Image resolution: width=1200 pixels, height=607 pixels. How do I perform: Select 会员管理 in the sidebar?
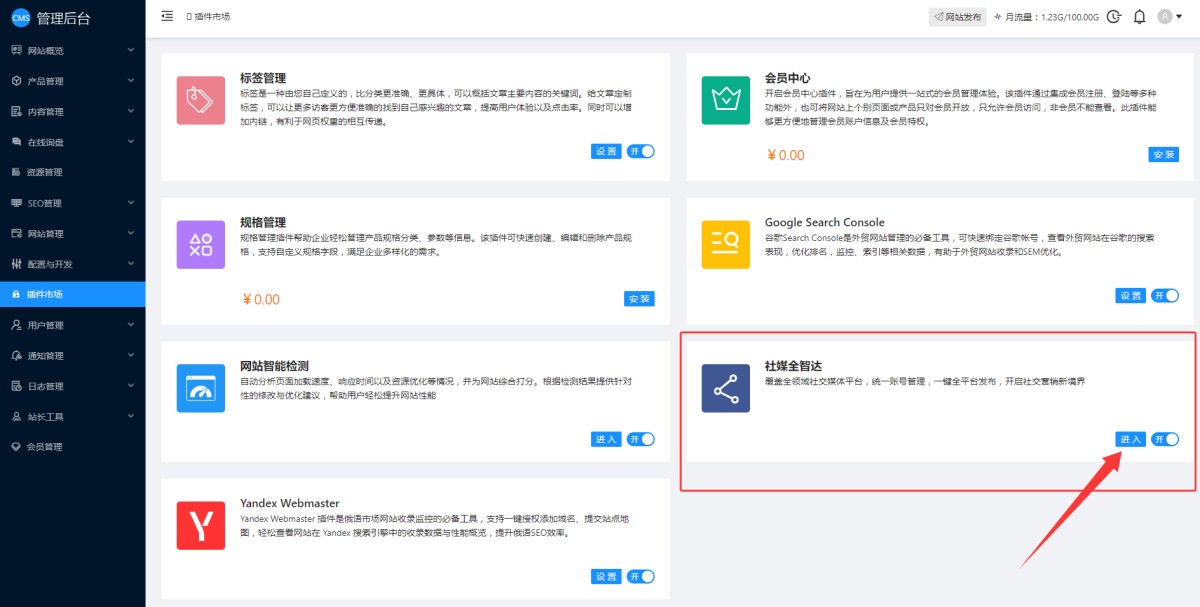point(44,447)
